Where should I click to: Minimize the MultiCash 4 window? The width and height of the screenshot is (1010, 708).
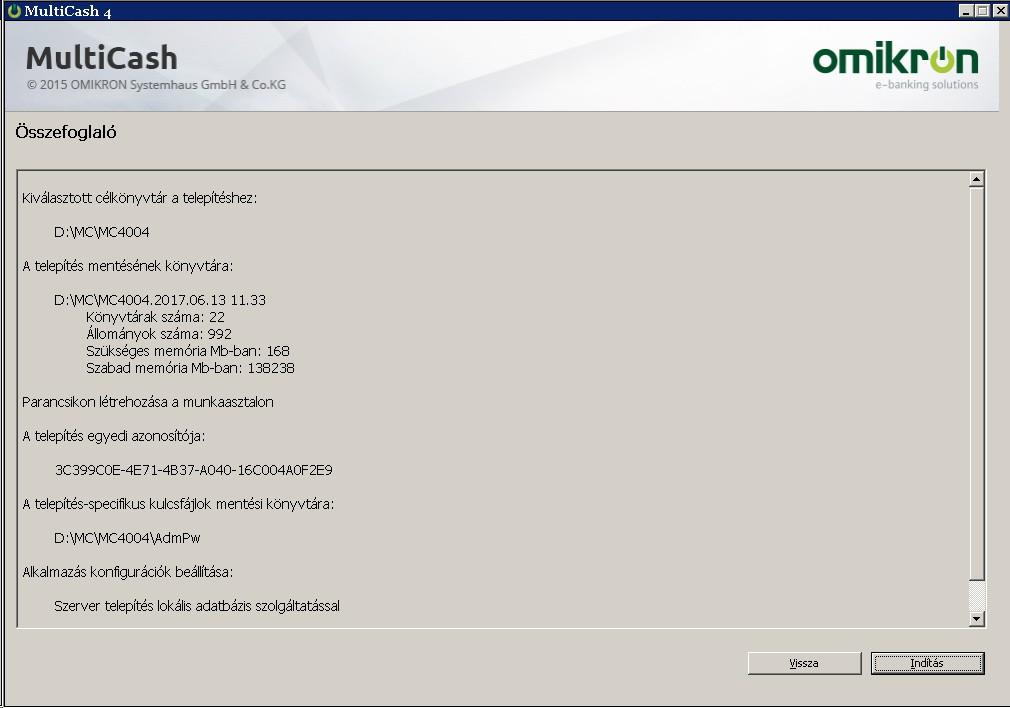[966, 11]
